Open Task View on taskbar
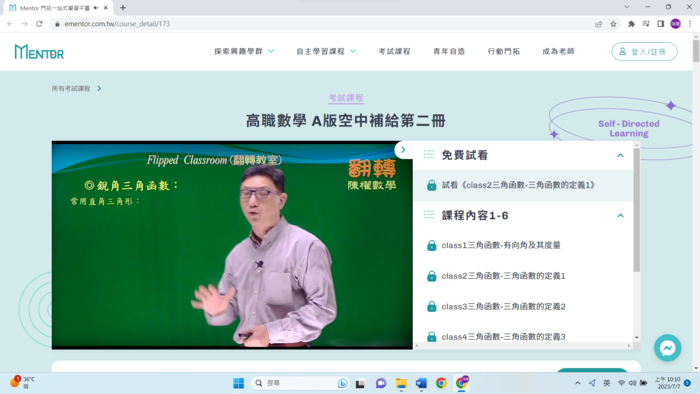The height and width of the screenshot is (394, 700). [x=360, y=383]
